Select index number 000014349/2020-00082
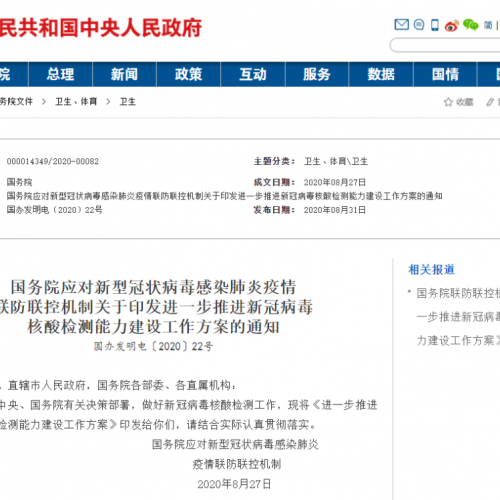The height and width of the screenshot is (500, 500). [x=53, y=161]
